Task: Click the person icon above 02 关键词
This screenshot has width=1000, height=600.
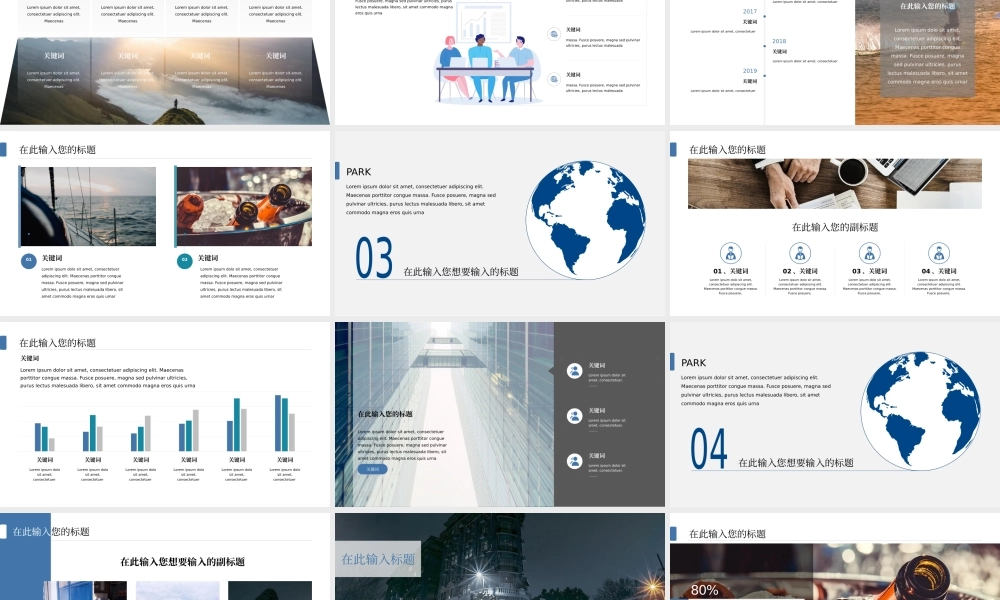Action: tap(800, 253)
